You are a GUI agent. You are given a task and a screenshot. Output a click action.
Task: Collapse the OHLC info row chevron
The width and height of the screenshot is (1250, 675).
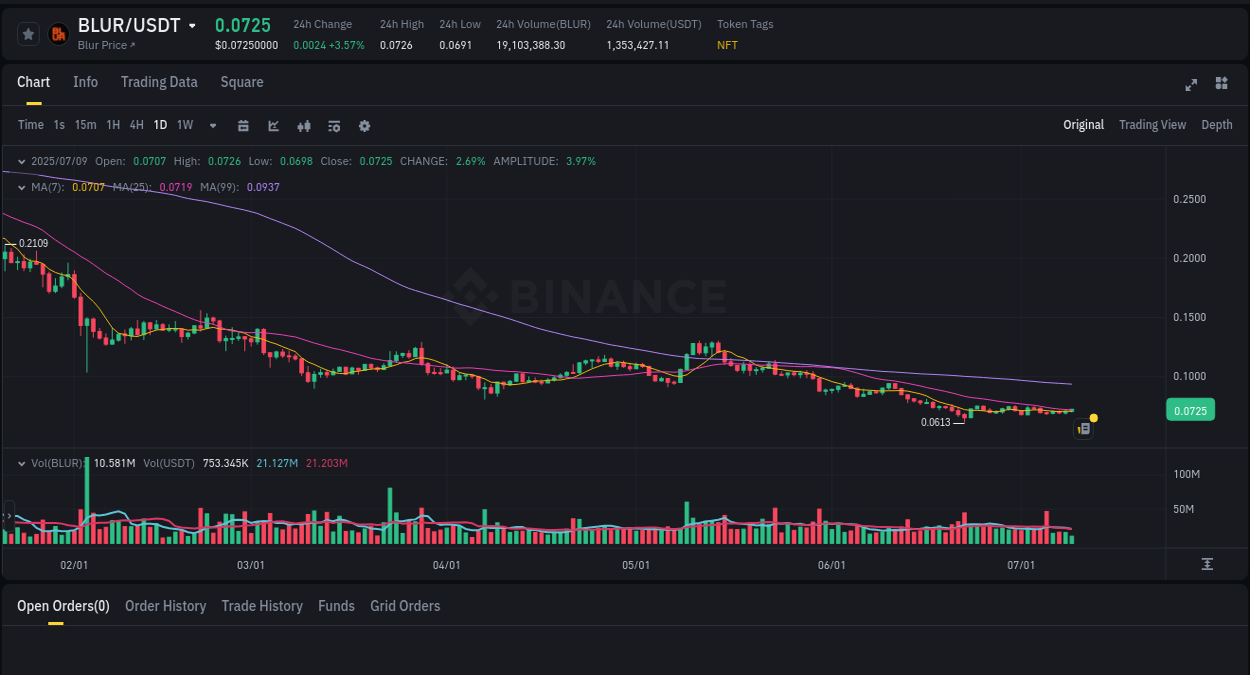pyautogui.click(x=20, y=160)
